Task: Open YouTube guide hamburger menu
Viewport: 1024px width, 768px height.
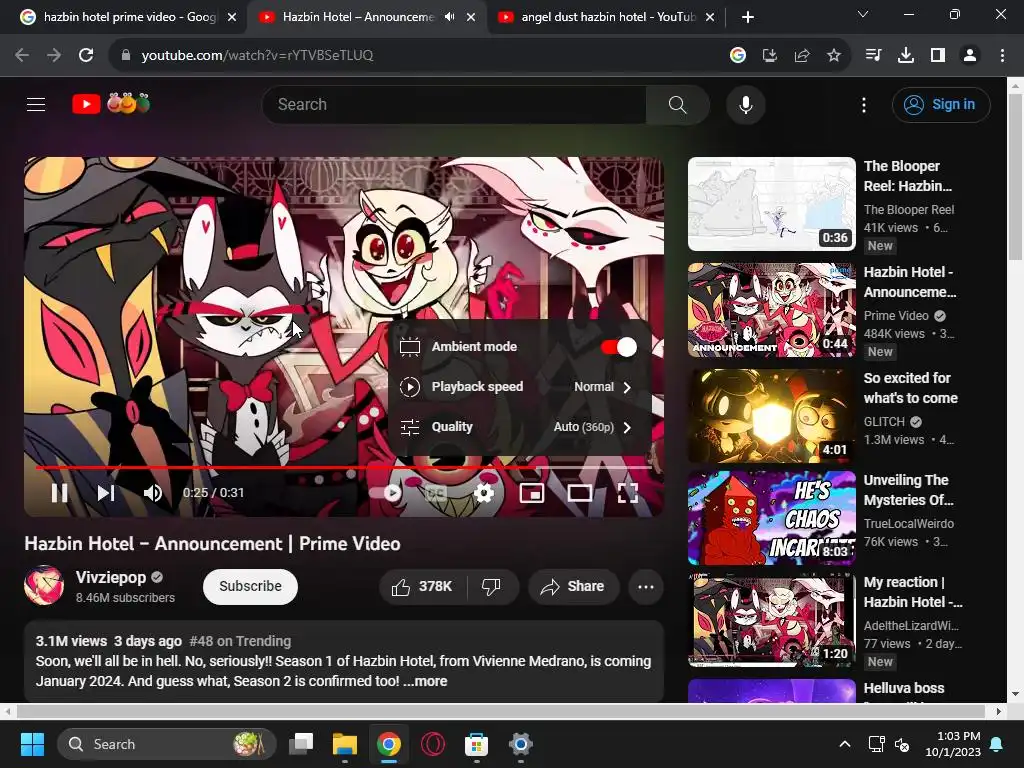Action: (x=36, y=104)
